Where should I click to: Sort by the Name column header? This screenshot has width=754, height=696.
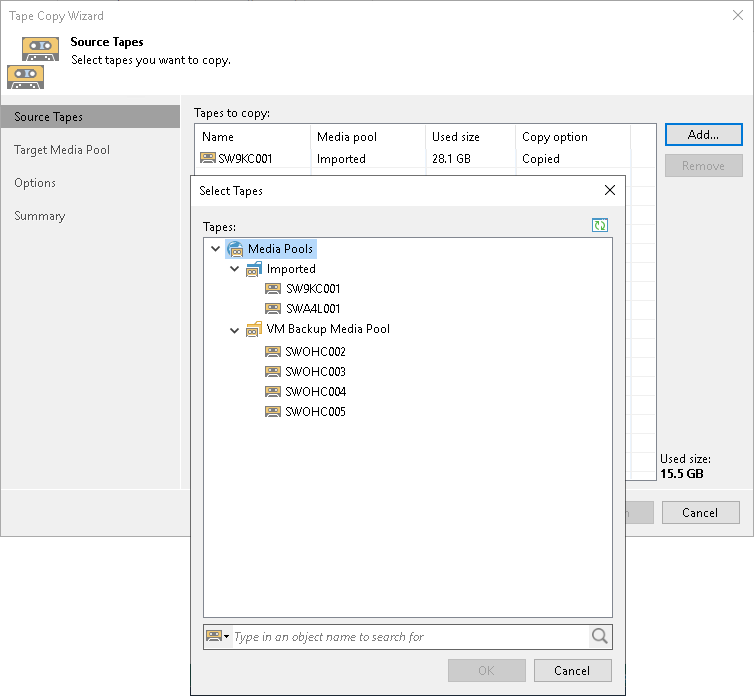[x=253, y=137]
